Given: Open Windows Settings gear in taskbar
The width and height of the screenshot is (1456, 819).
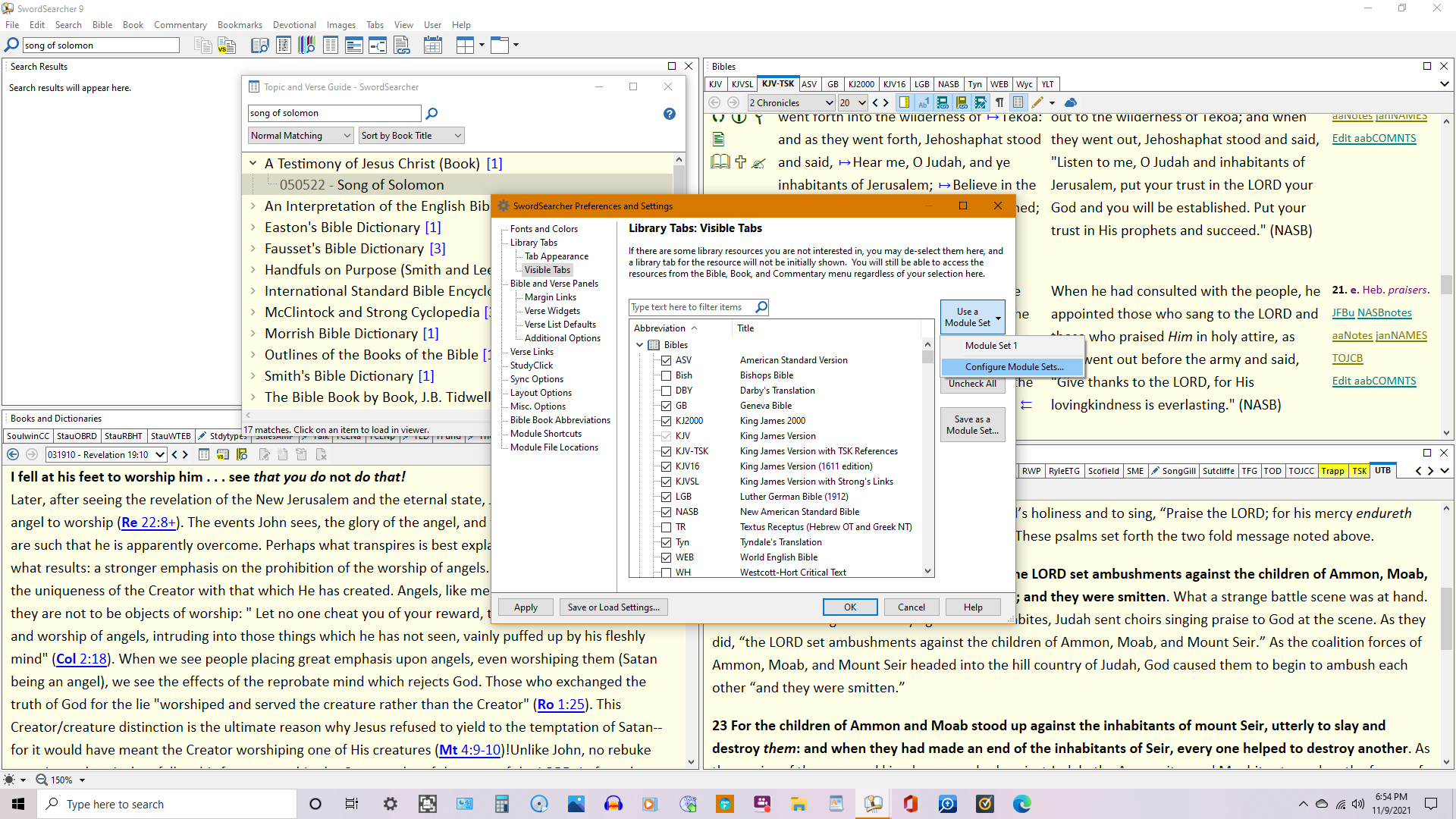Looking at the screenshot, I should (391, 804).
